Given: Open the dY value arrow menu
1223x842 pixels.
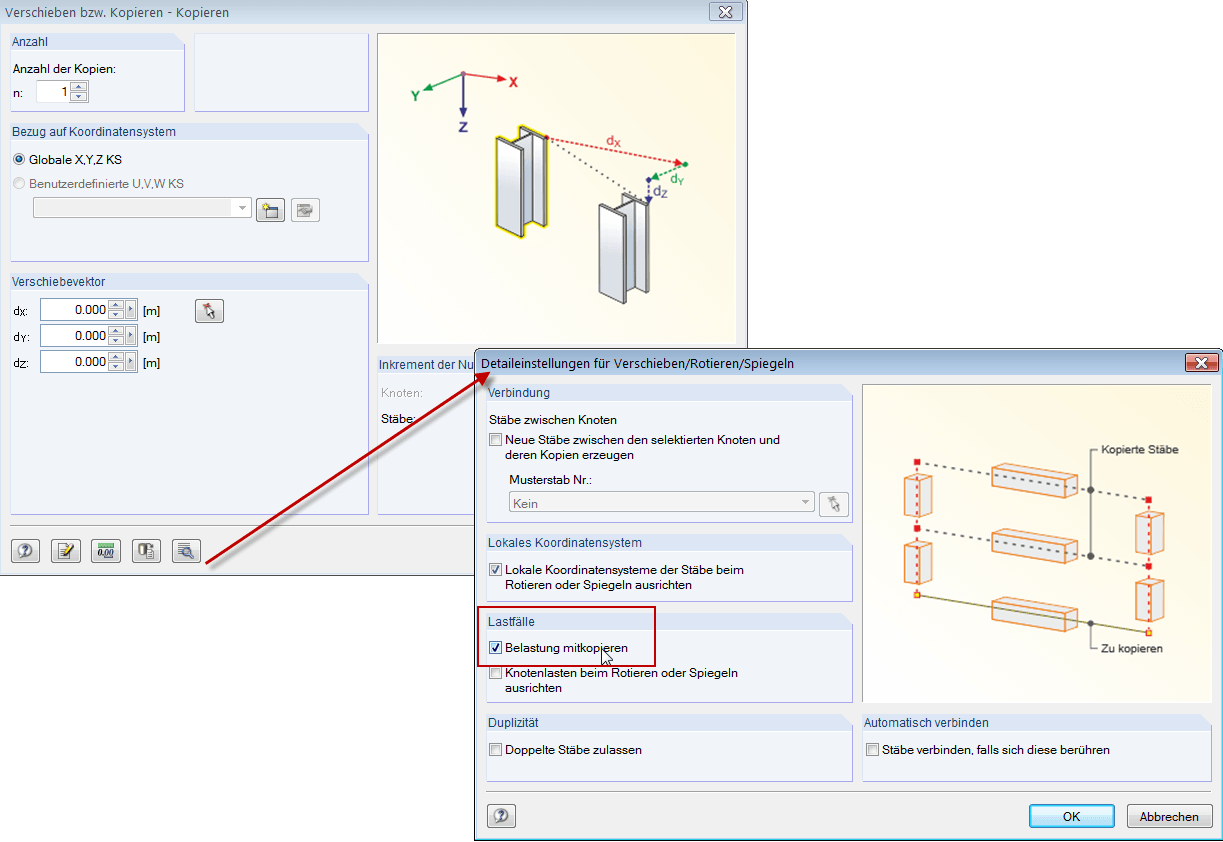Looking at the screenshot, I should click(131, 336).
